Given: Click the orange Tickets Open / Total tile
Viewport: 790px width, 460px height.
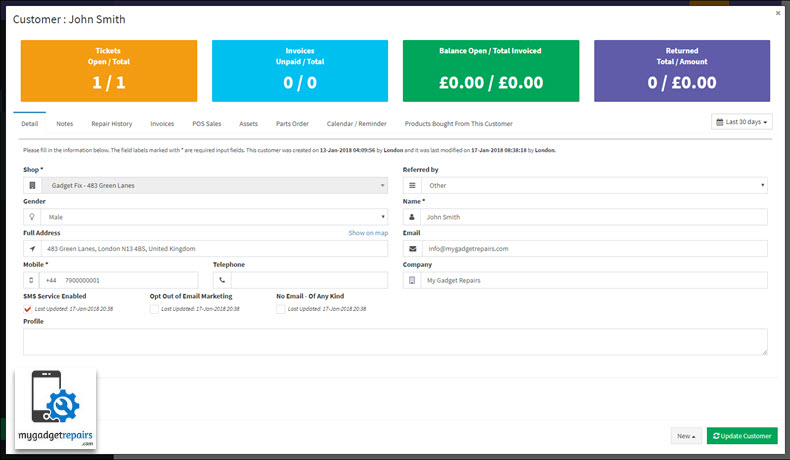Looking at the screenshot, I should pyautogui.click(x=109, y=71).
